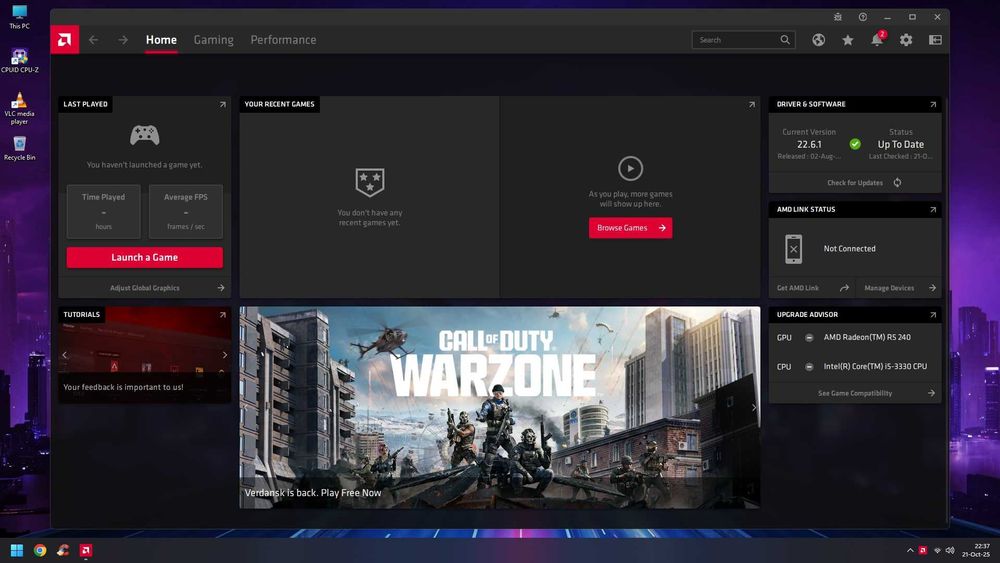Switch to the Performance tab
Image resolution: width=1000 pixels, height=563 pixels.
[283, 40]
